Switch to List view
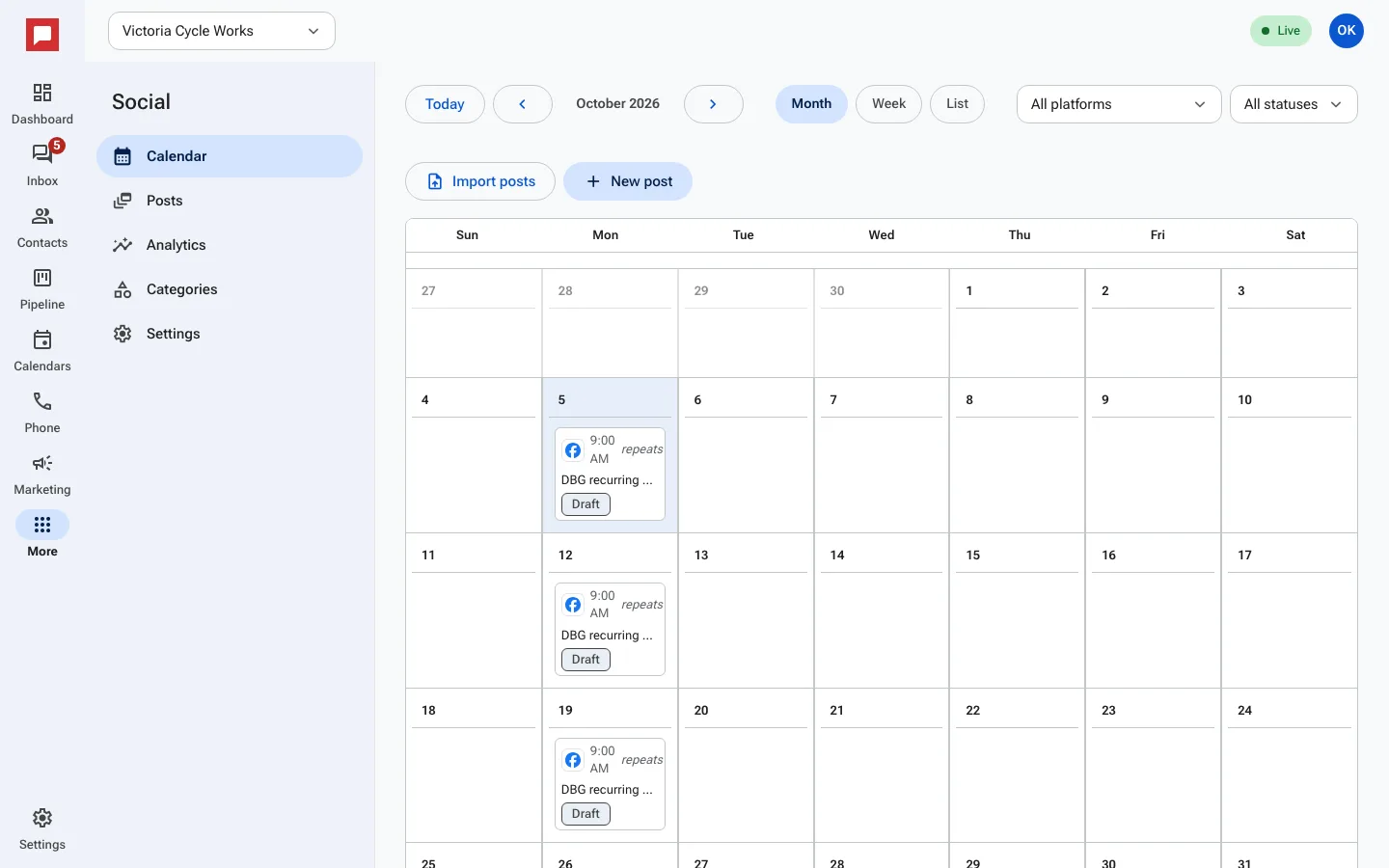Viewport: 1389px width, 868px height. pos(957,104)
